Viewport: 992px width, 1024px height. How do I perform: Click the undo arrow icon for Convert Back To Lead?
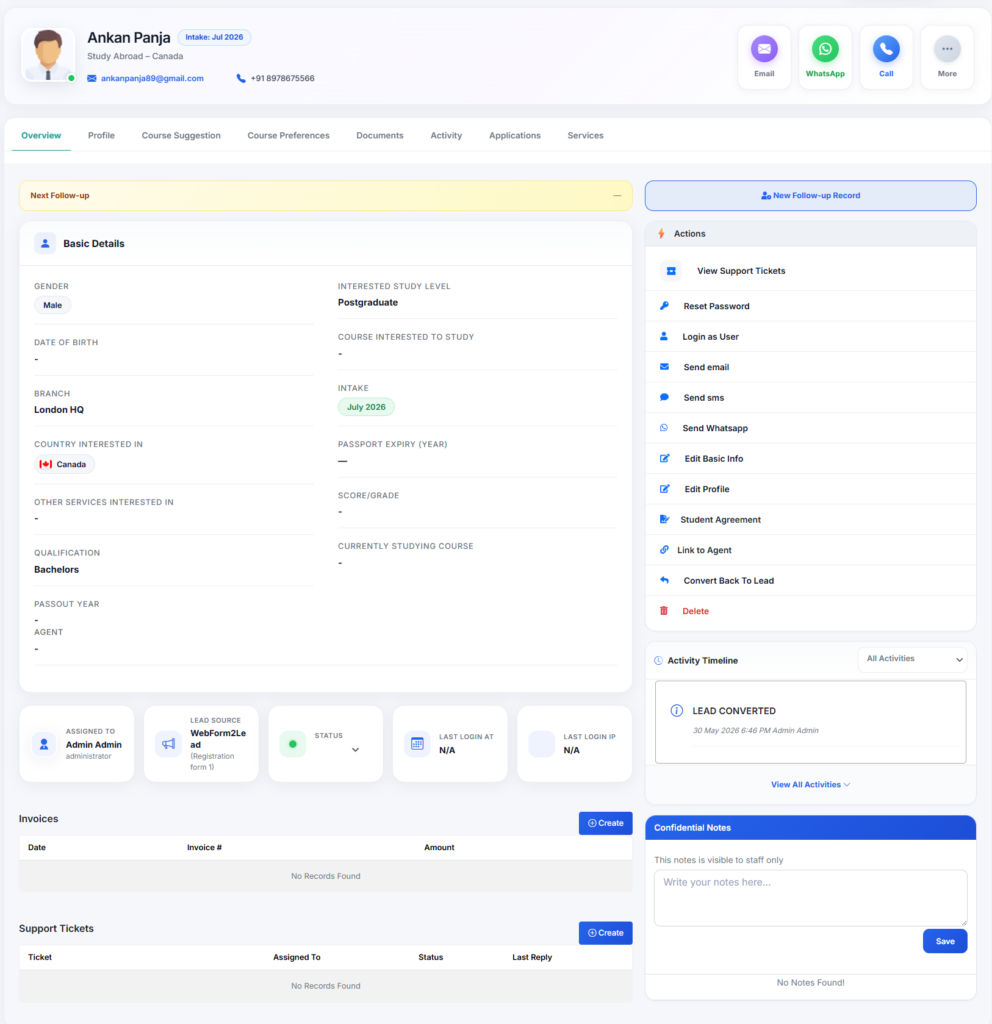[664, 580]
